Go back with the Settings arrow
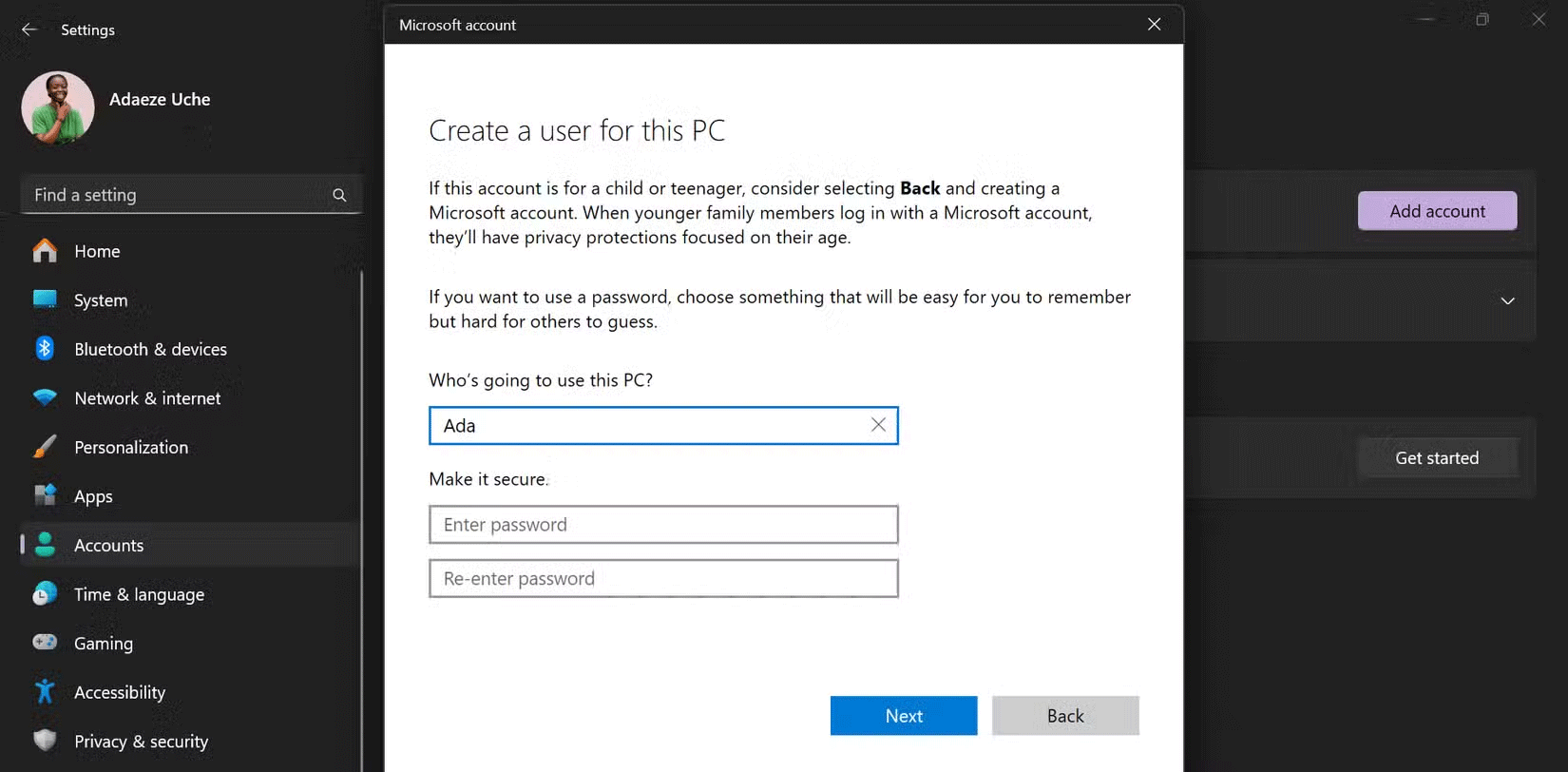Screen dimensions: 1568x772 (29, 29)
